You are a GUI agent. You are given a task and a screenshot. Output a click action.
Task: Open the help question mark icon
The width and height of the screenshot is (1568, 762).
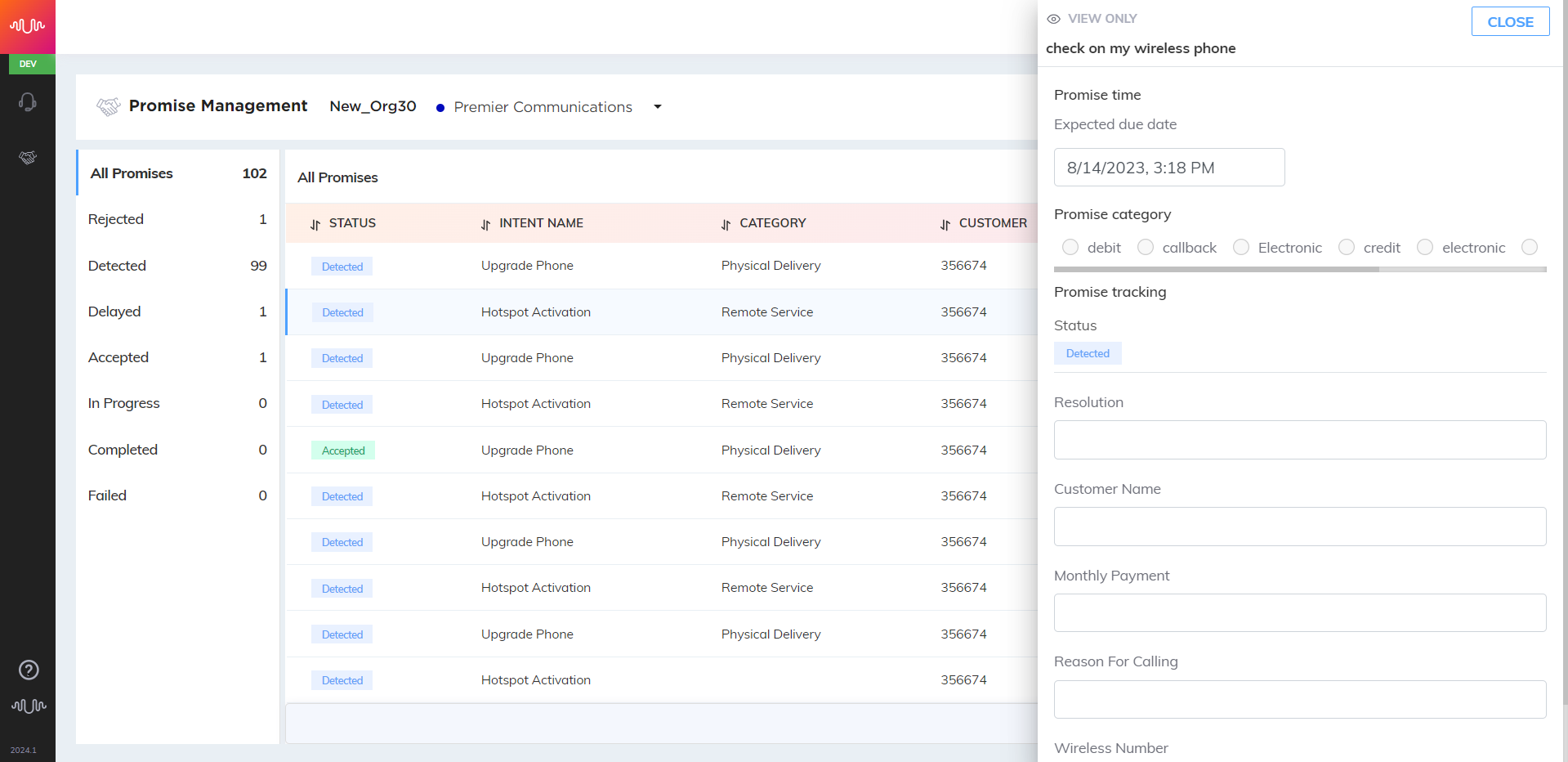click(x=29, y=670)
